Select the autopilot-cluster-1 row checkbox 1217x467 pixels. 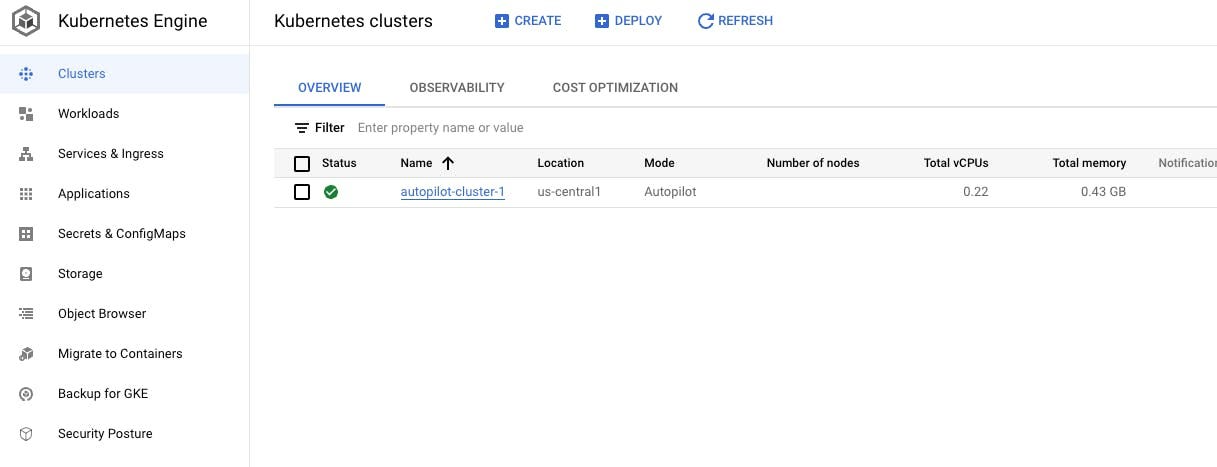(x=302, y=192)
